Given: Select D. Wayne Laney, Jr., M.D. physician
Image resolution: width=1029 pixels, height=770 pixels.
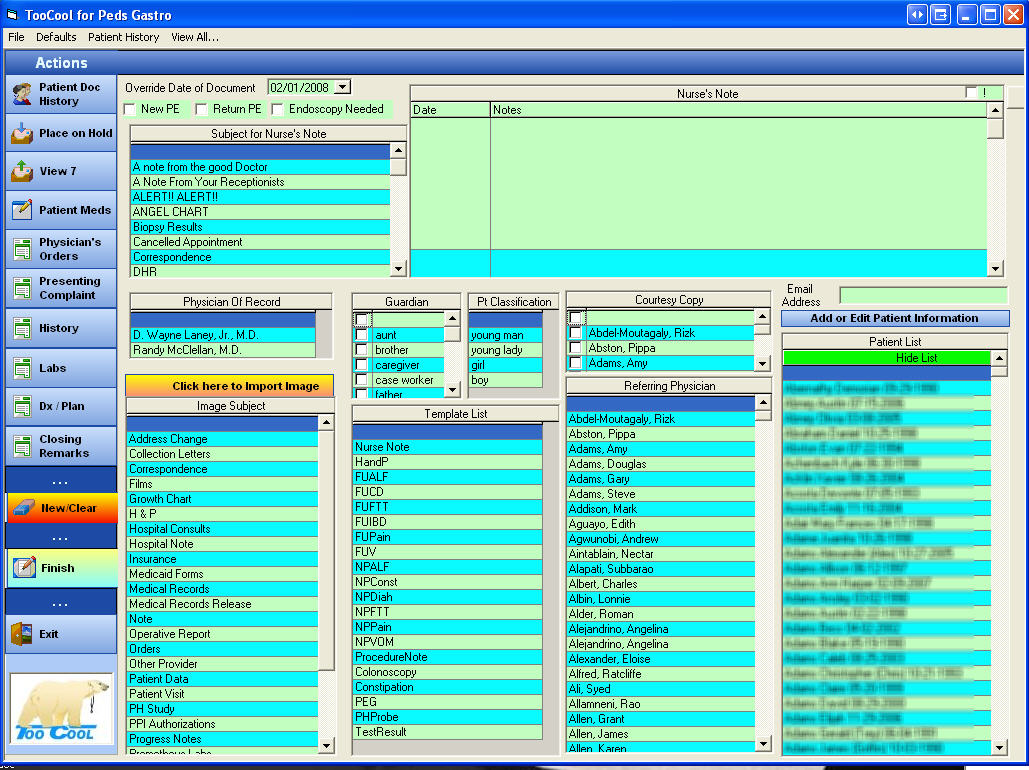Looking at the screenshot, I should [x=223, y=335].
